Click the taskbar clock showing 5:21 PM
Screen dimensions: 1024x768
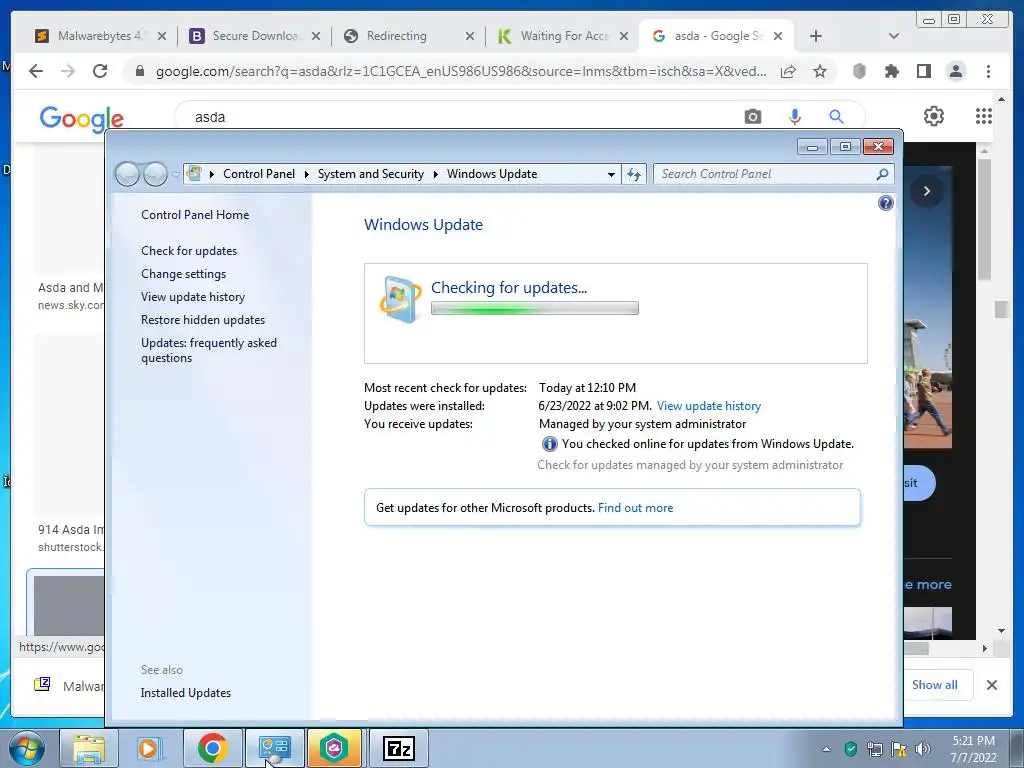click(973, 749)
